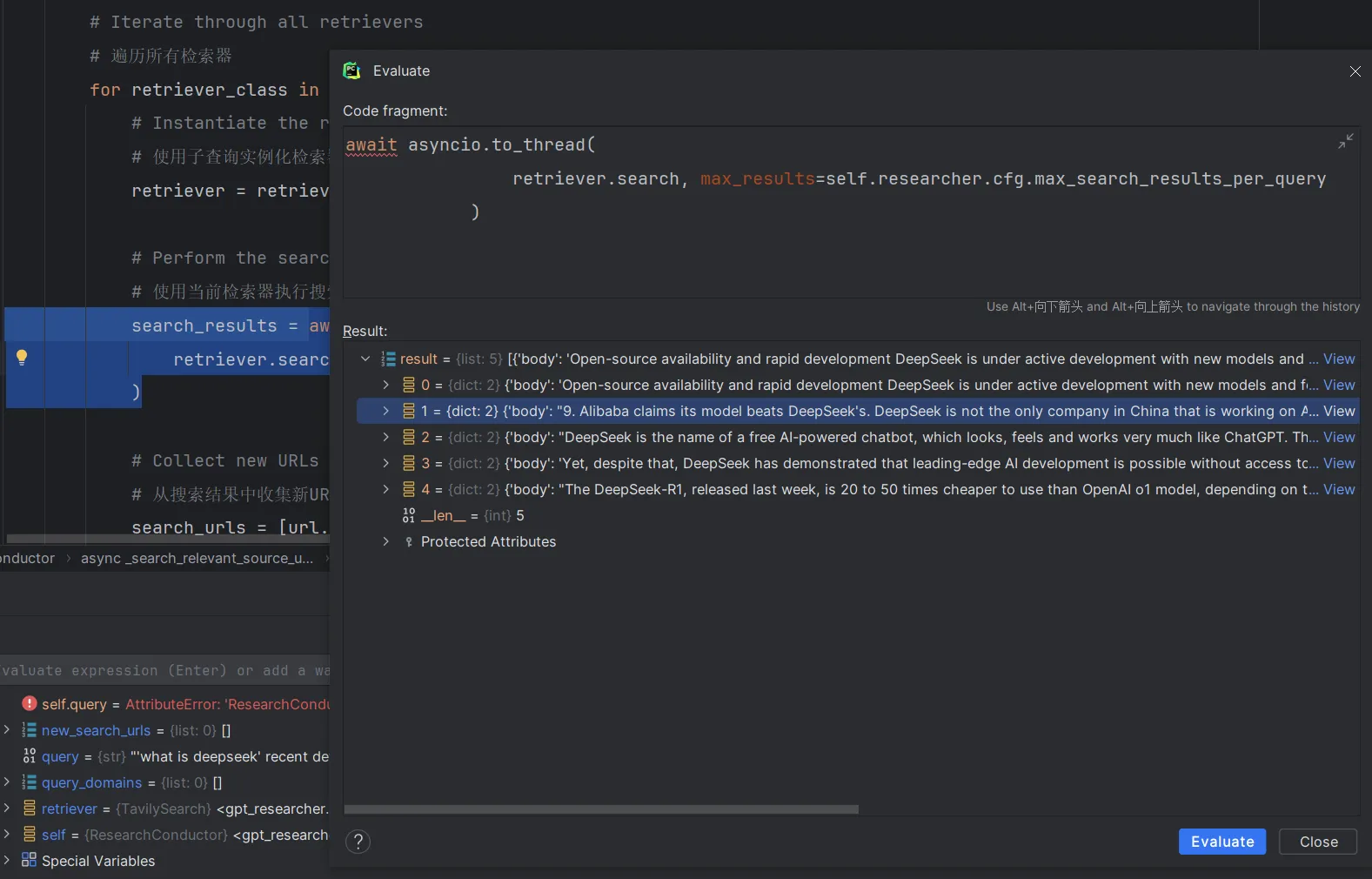Open View link for item 3
The image size is (1372, 879).
click(1339, 463)
